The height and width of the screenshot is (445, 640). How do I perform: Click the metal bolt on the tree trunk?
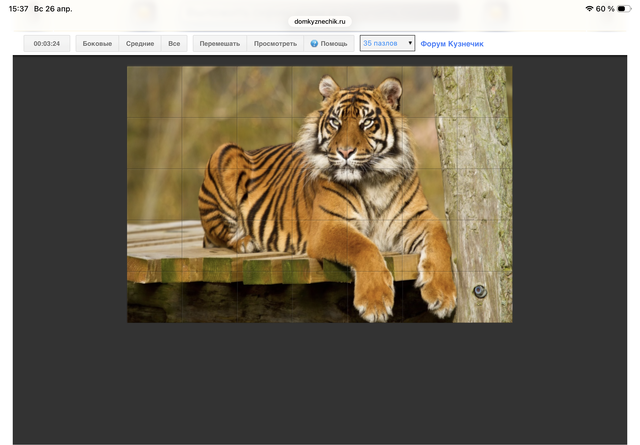click(480, 291)
